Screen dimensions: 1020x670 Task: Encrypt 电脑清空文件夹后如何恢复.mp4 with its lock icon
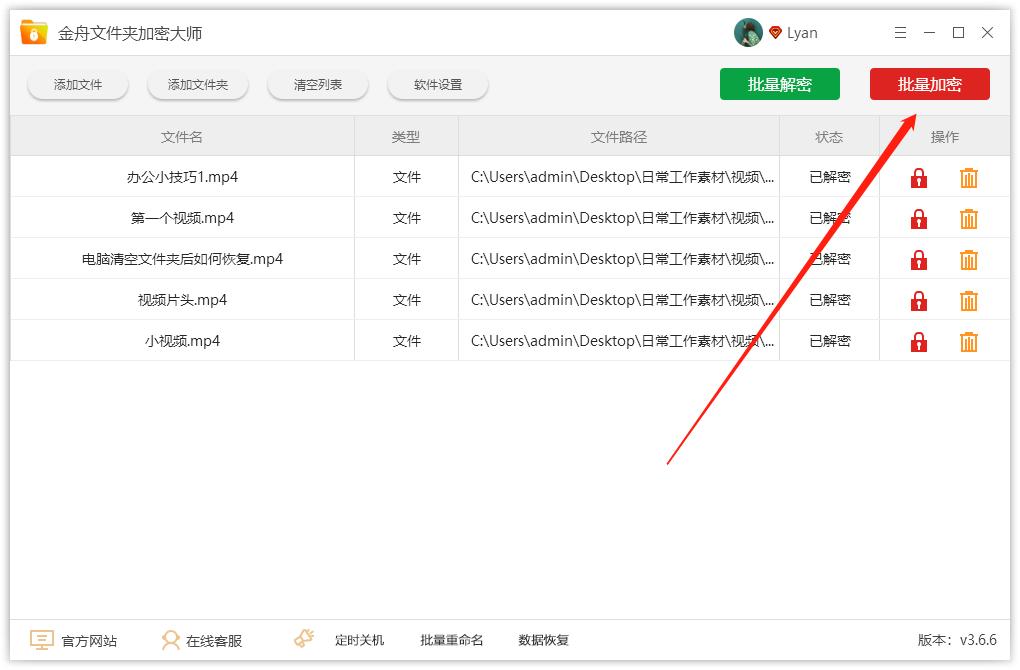click(918, 258)
